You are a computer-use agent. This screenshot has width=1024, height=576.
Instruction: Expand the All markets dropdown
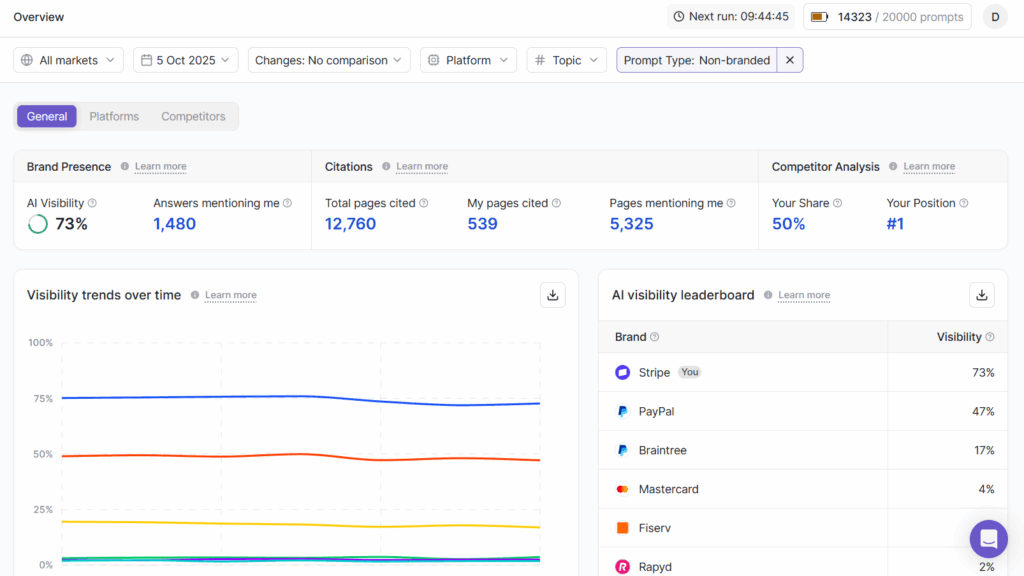pos(69,60)
